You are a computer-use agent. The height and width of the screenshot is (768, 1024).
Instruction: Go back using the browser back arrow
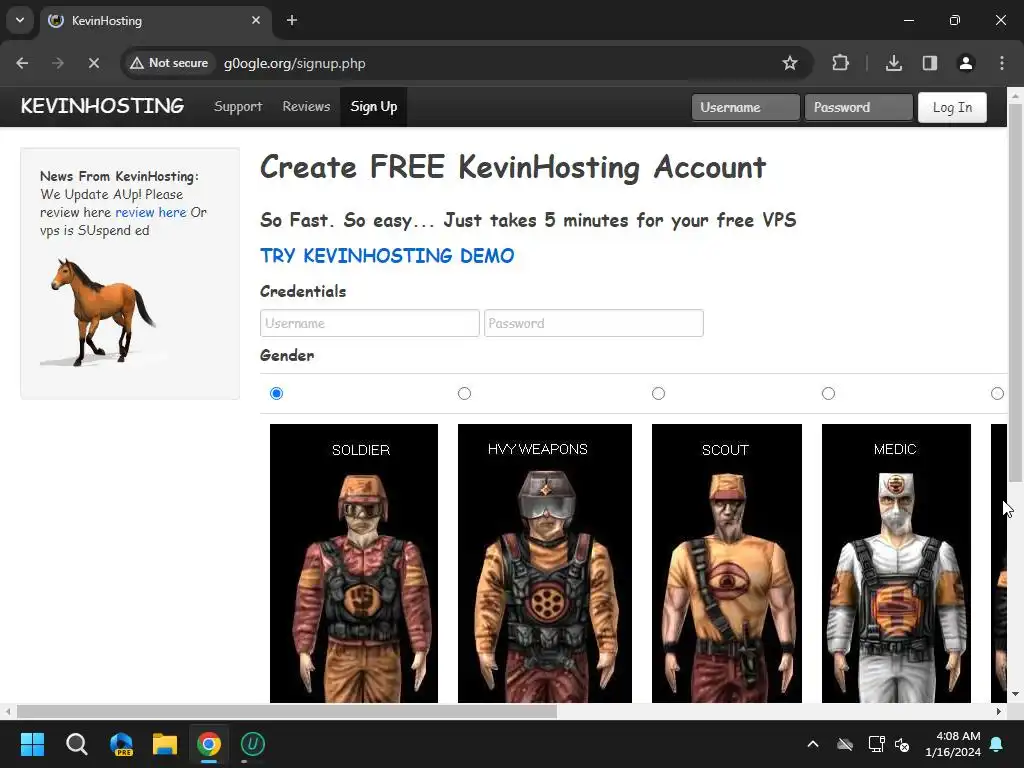[x=22, y=63]
